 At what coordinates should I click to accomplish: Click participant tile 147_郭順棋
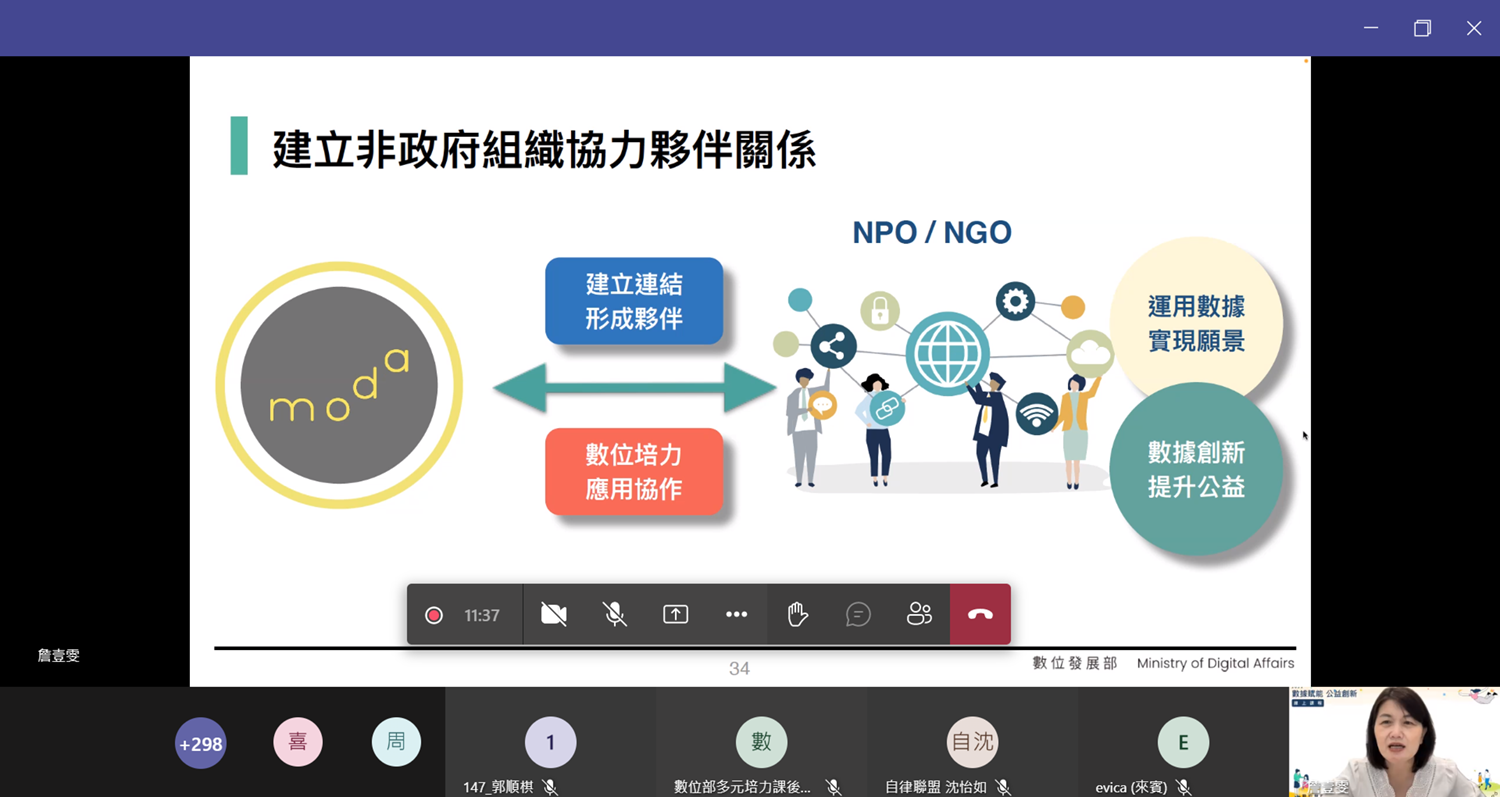550,743
